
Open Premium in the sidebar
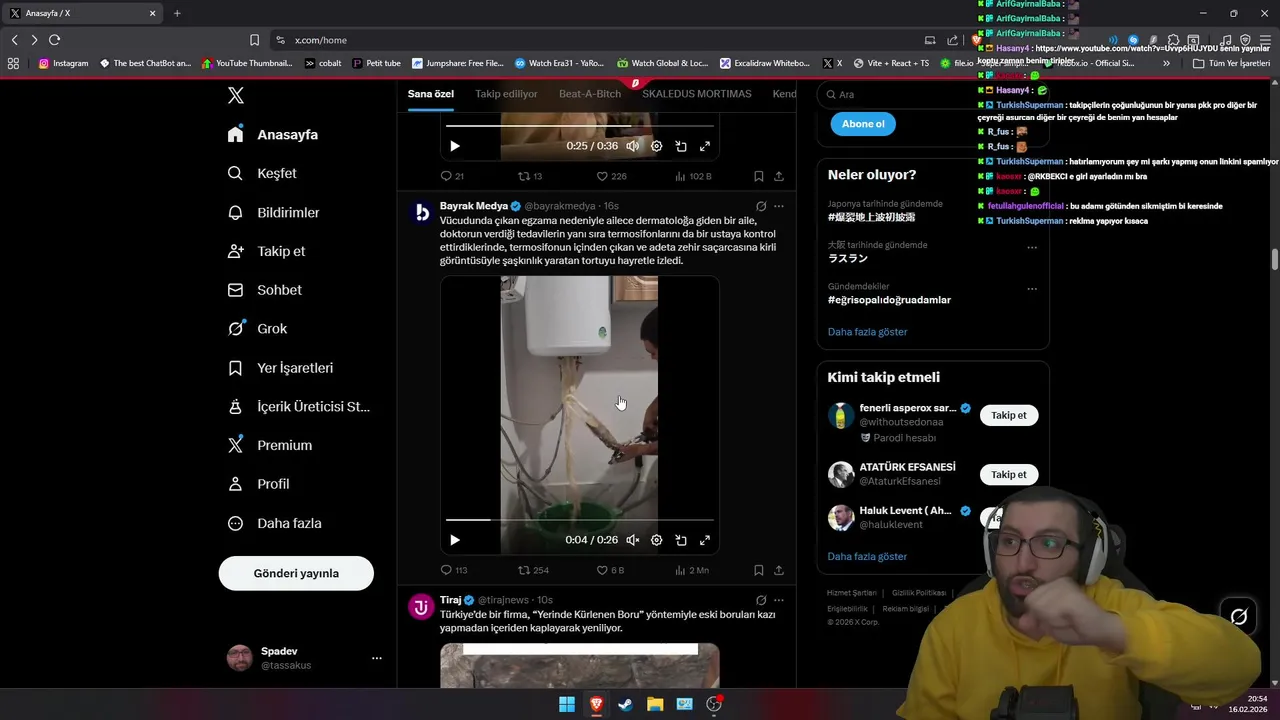point(269,445)
